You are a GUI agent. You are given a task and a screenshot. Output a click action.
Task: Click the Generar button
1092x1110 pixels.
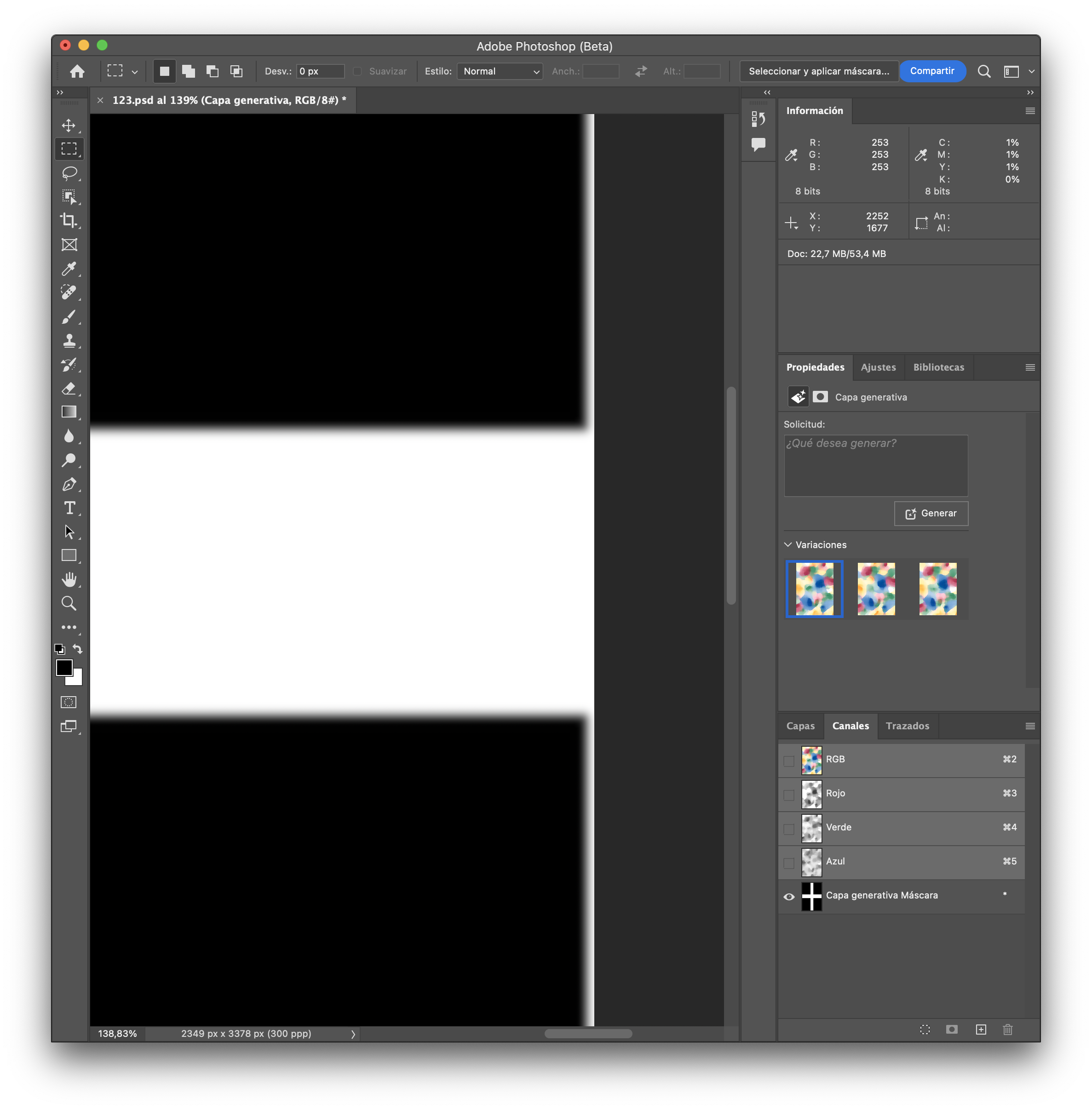tap(931, 513)
